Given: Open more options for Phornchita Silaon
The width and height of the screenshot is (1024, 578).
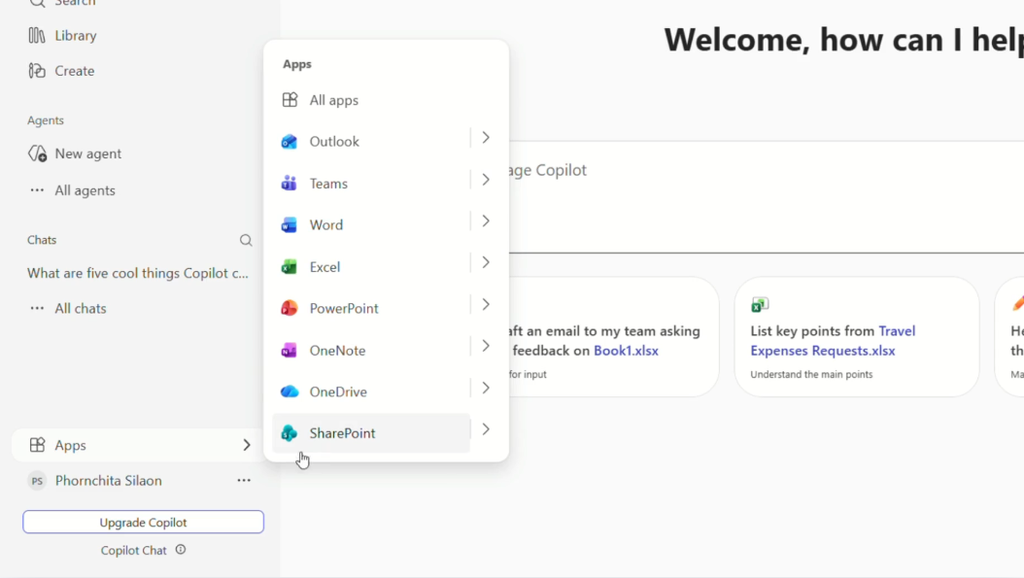Looking at the screenshot, I should 244,481.
